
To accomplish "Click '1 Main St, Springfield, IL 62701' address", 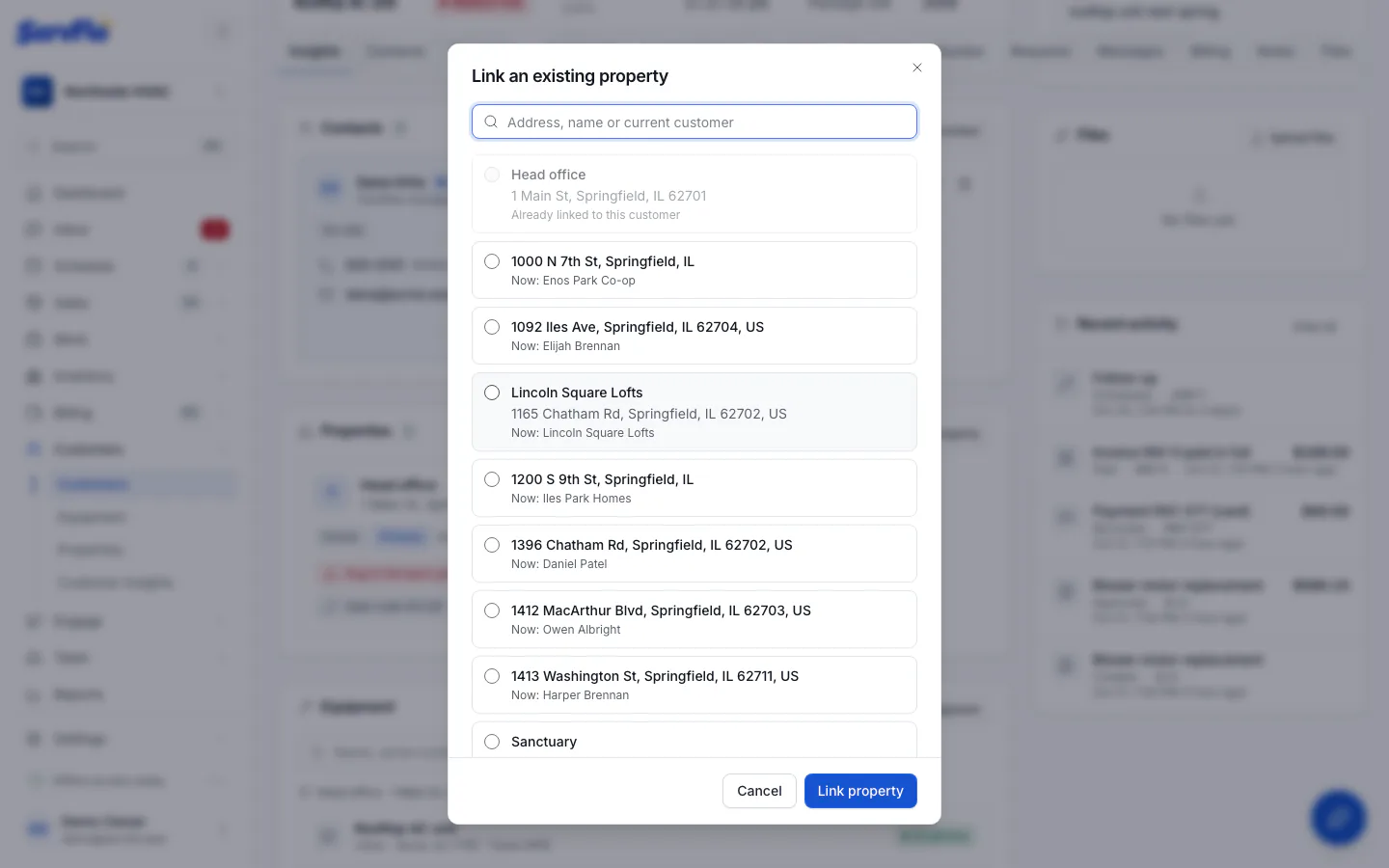I will pyautogui.click(x=609, y=196).
